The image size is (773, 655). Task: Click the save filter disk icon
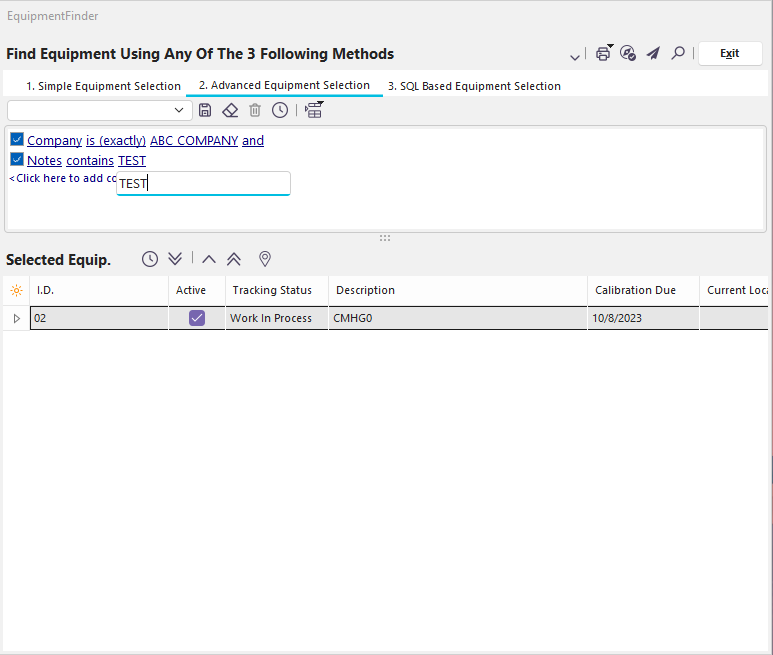click(x=205, y=110)
